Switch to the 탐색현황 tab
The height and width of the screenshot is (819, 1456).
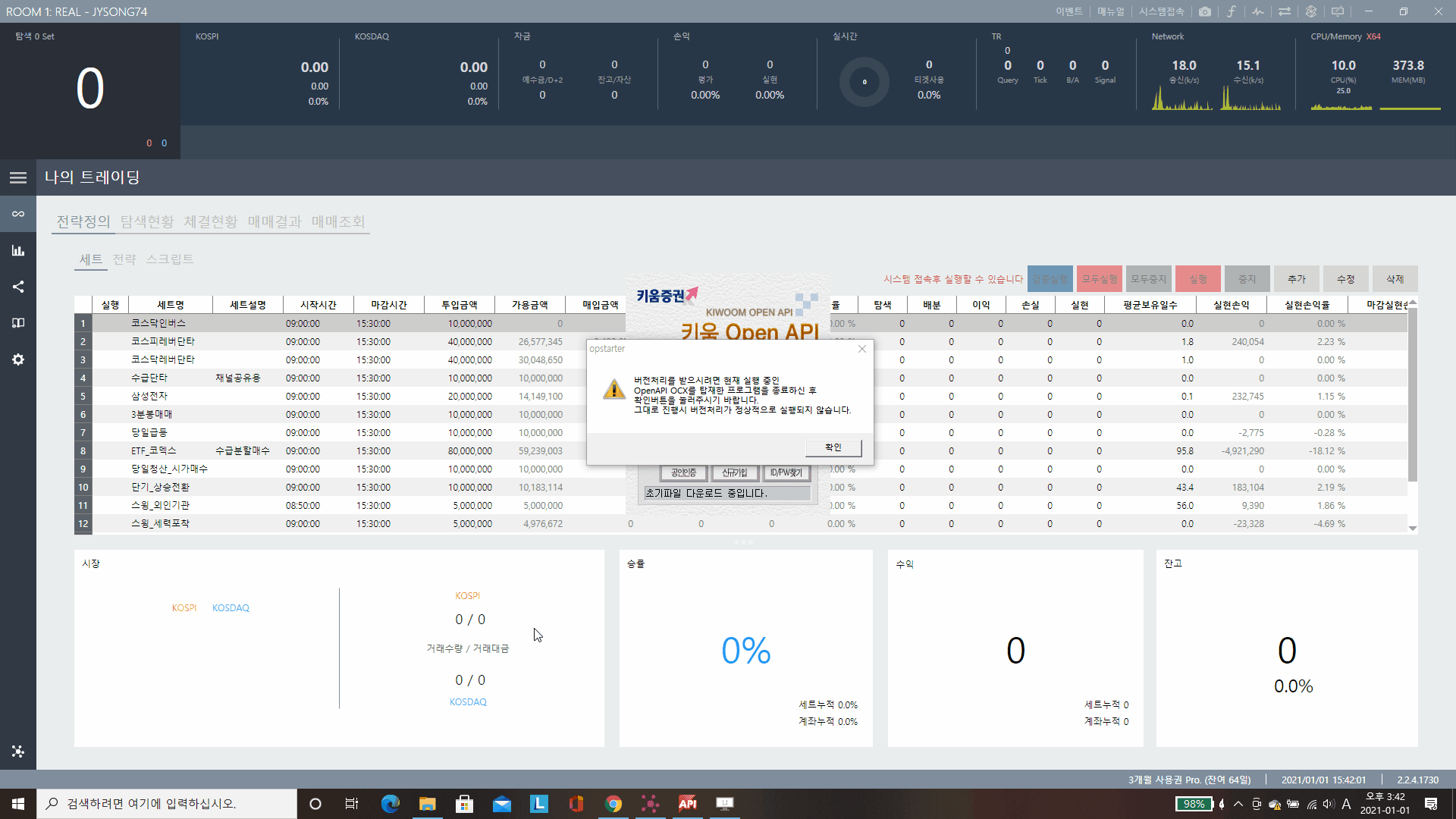point(147,221)
